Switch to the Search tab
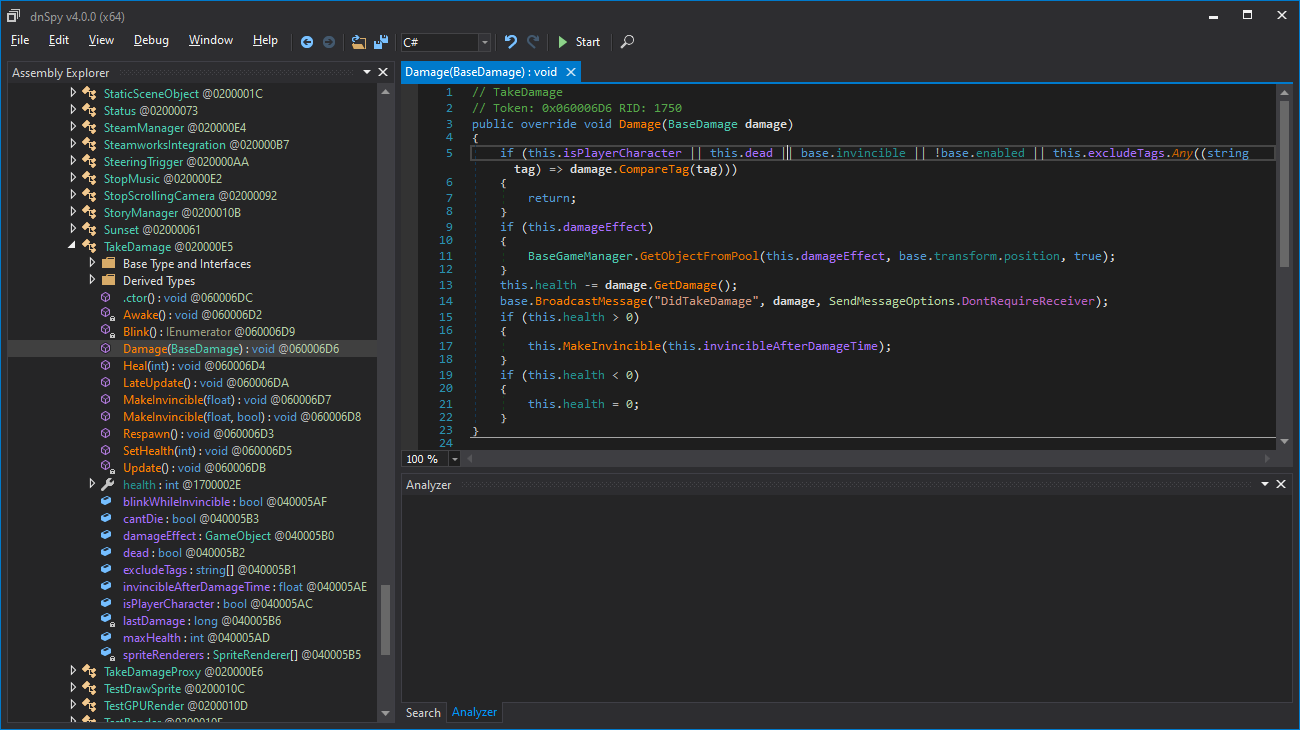The image size is (1300, 730). pyautogui.click(x=422, y=712)
